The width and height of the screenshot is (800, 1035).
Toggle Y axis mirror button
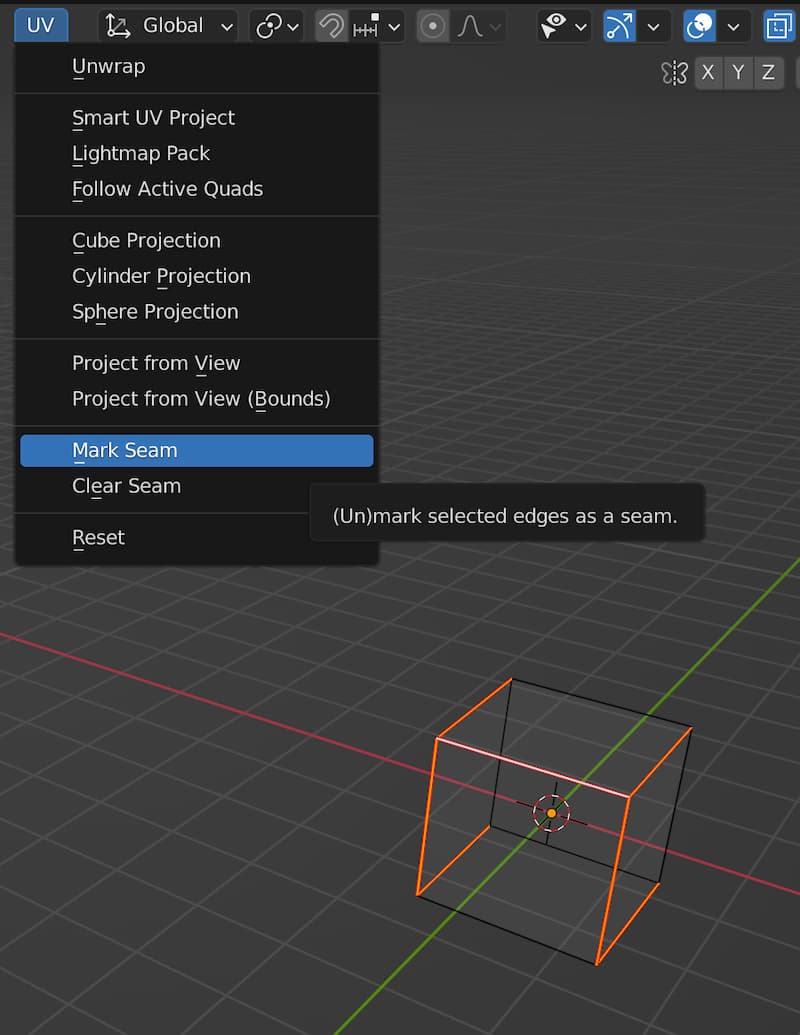point(738,72)
